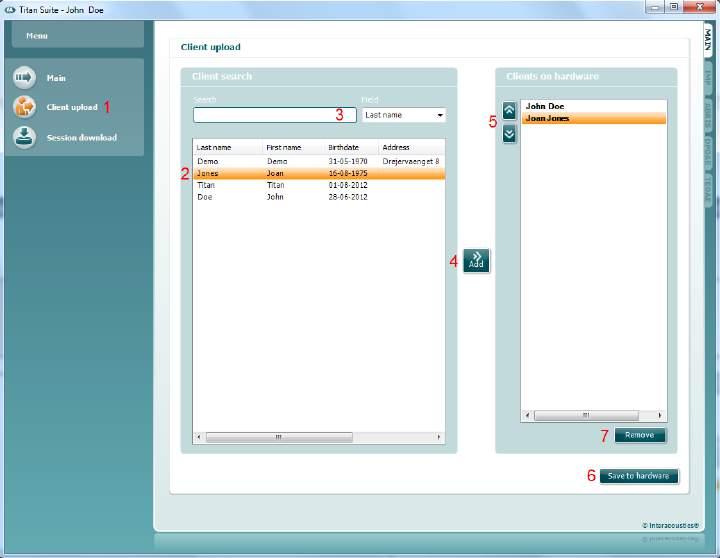Open the Field dropdown showing Last name
This screenshot has width=720, height=558.
404,115
